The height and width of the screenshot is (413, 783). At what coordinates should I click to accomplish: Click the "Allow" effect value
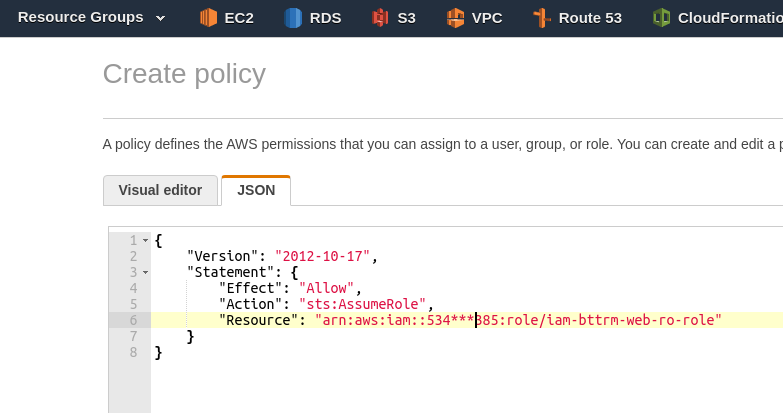327,288
